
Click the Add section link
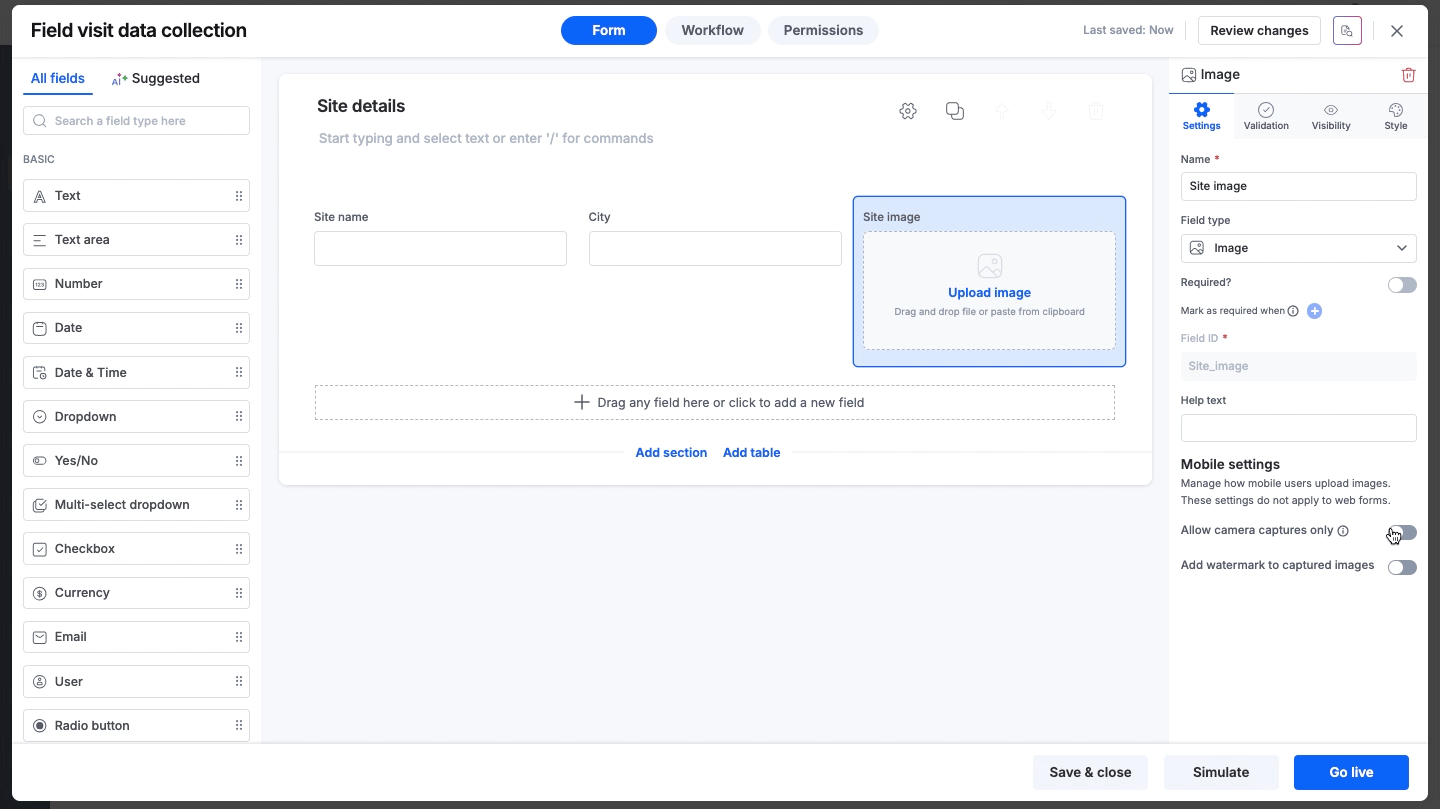(x=671, y=453)
